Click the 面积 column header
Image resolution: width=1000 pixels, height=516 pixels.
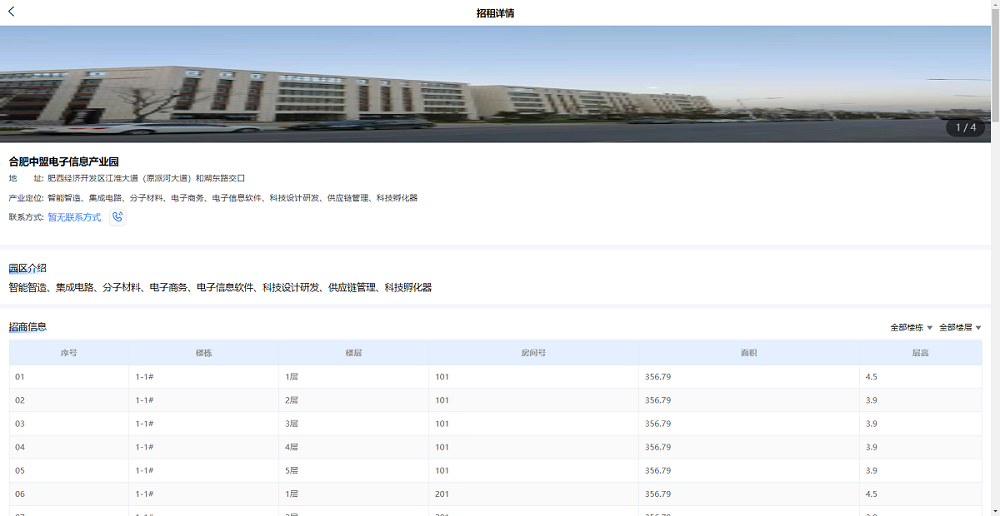pos(748,353)
